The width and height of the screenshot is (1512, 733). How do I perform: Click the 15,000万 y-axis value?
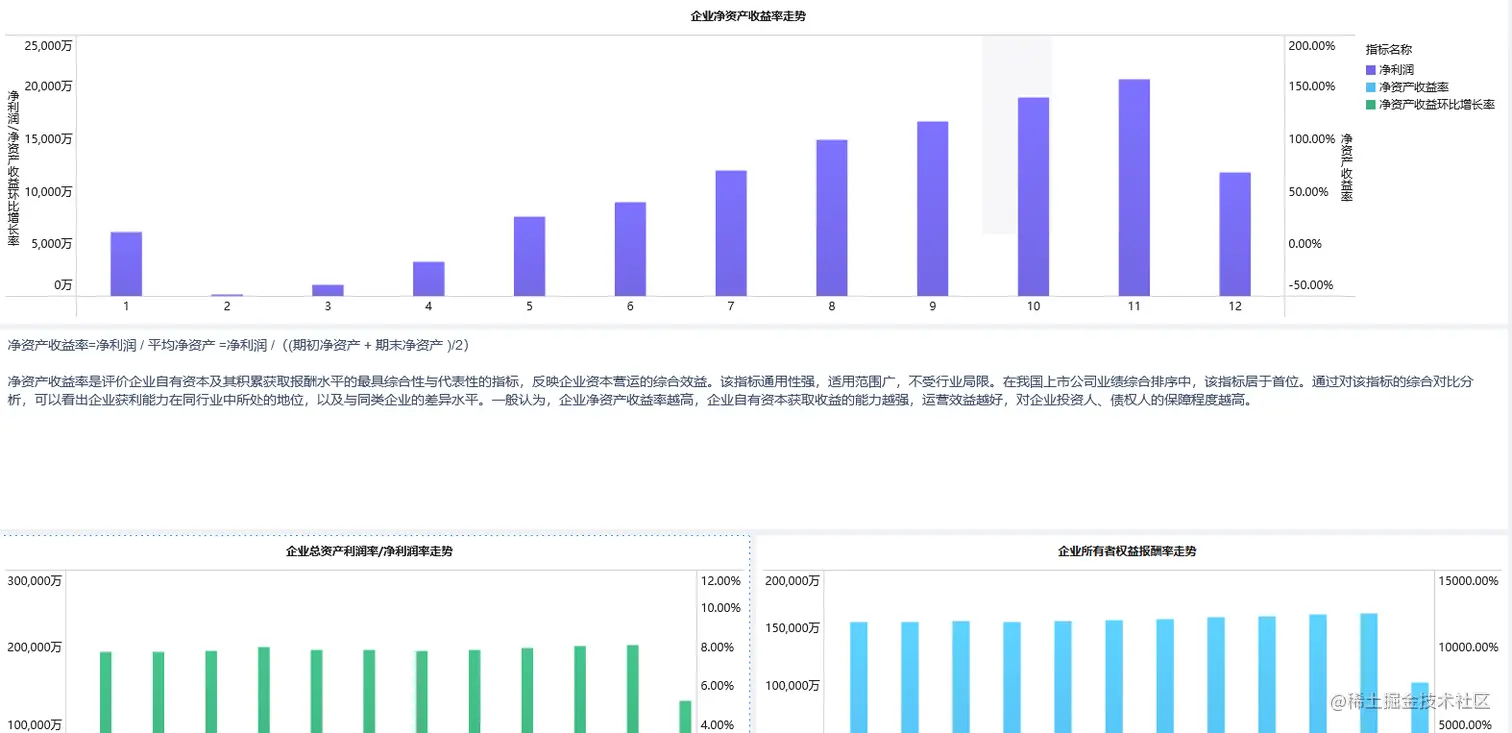point(48,139)
